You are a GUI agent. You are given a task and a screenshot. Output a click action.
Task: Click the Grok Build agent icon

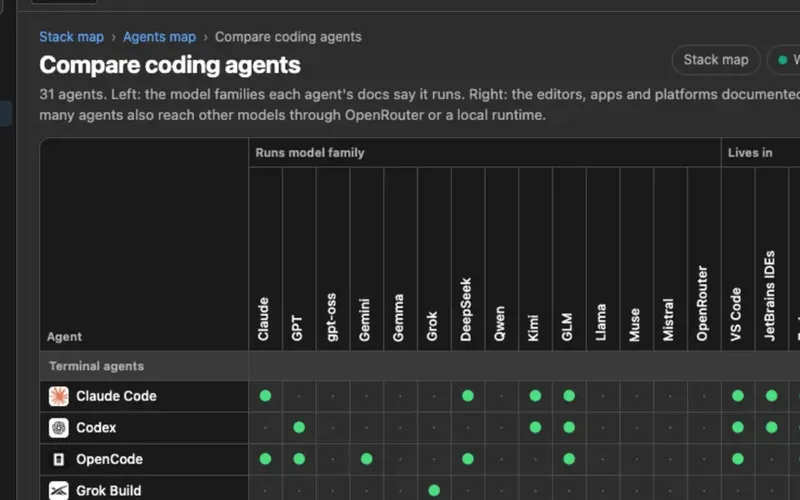[x=59, y=490]
